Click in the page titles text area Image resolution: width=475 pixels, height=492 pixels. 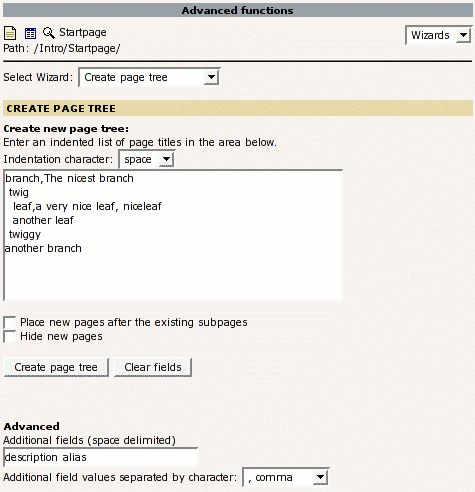click(173, 235)
